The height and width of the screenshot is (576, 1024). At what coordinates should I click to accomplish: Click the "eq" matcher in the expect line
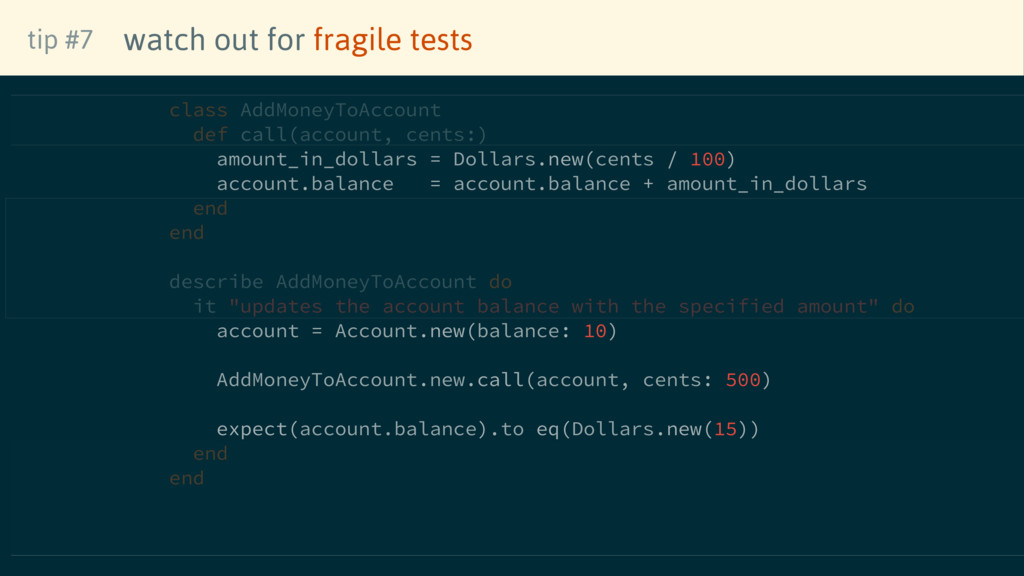tap(547, 429)
